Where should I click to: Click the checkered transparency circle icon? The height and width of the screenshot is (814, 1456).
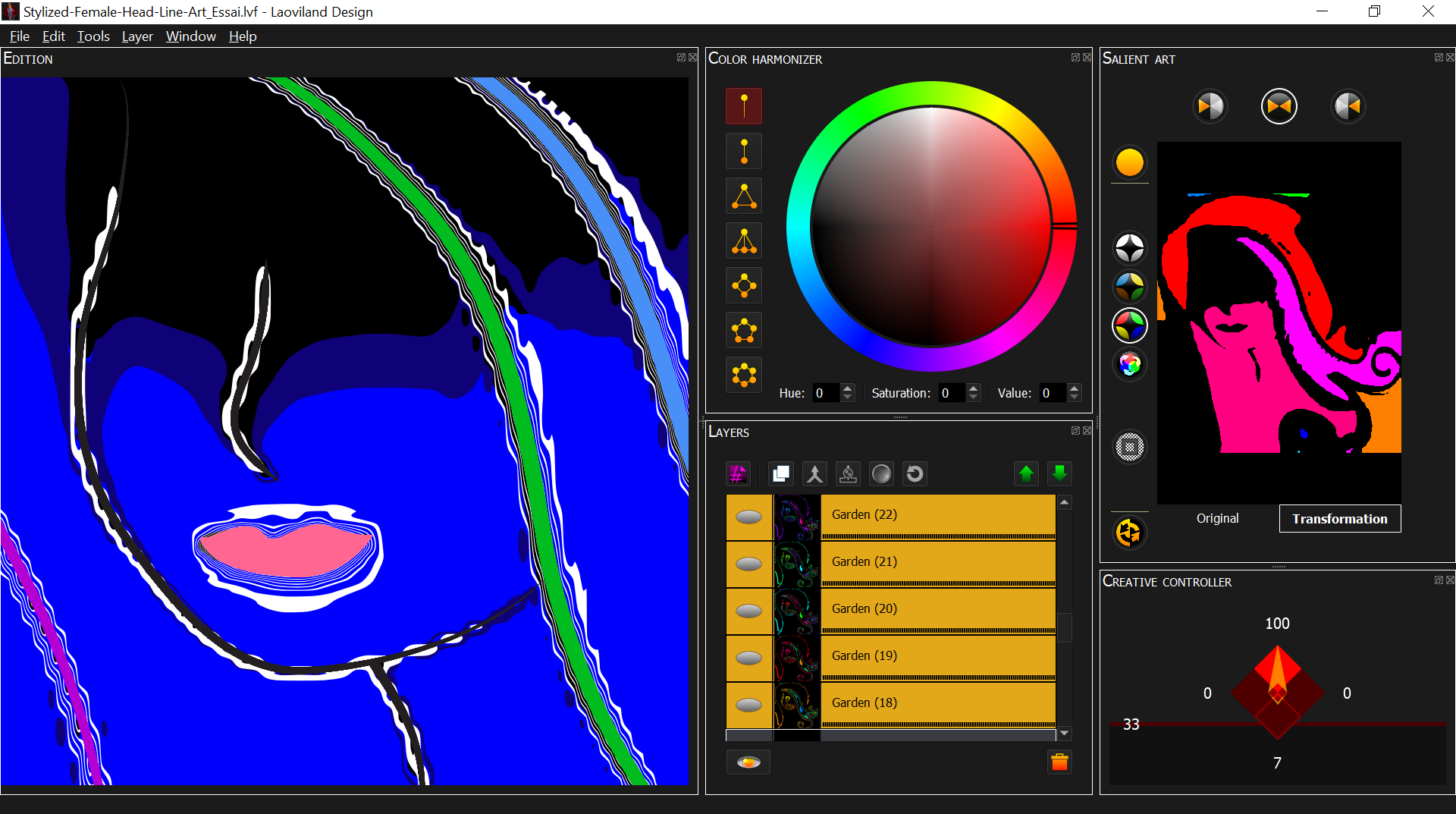pyautogui.click(x=1130, y=447)
